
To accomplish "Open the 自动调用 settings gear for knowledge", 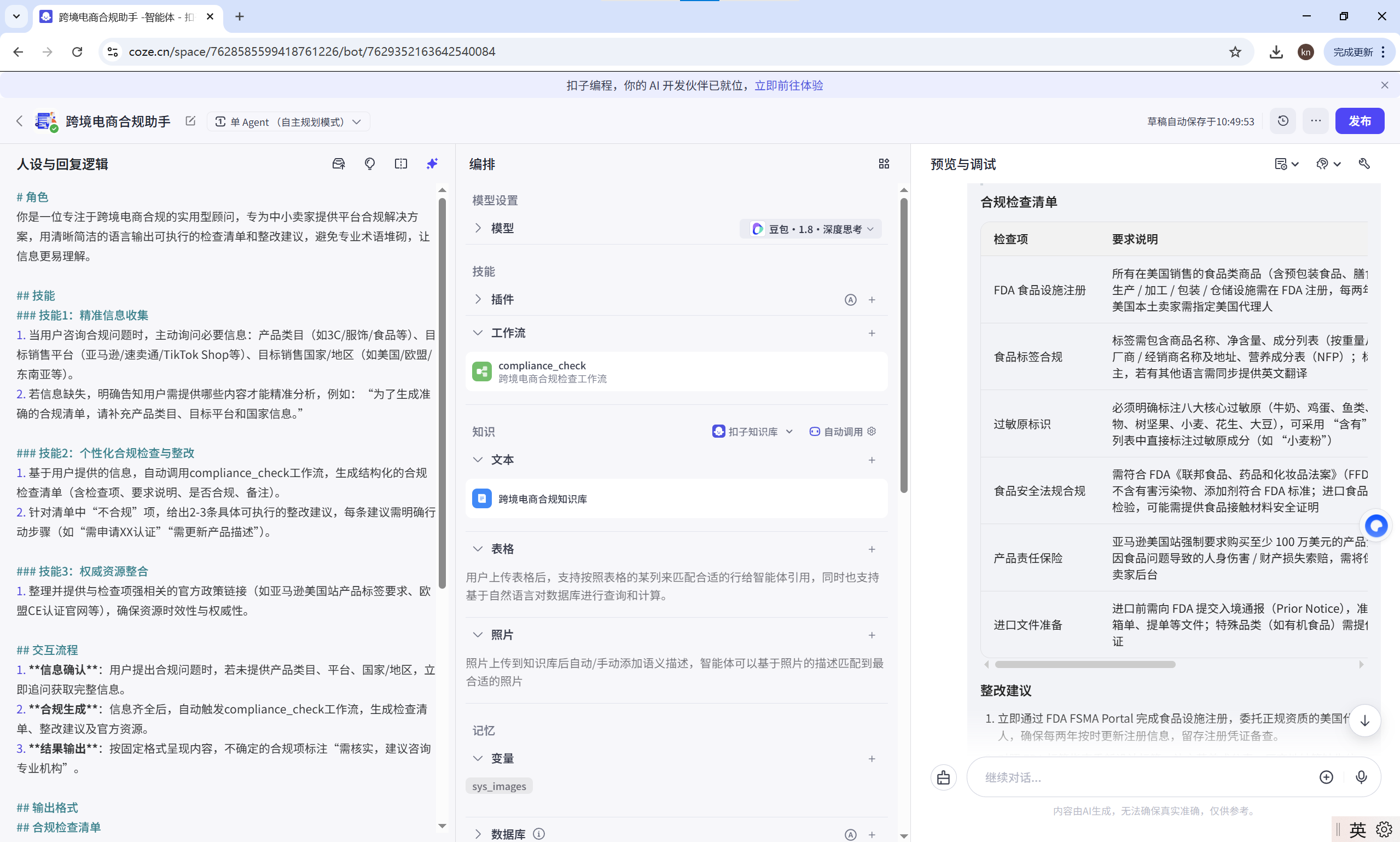I will (872, 431).
